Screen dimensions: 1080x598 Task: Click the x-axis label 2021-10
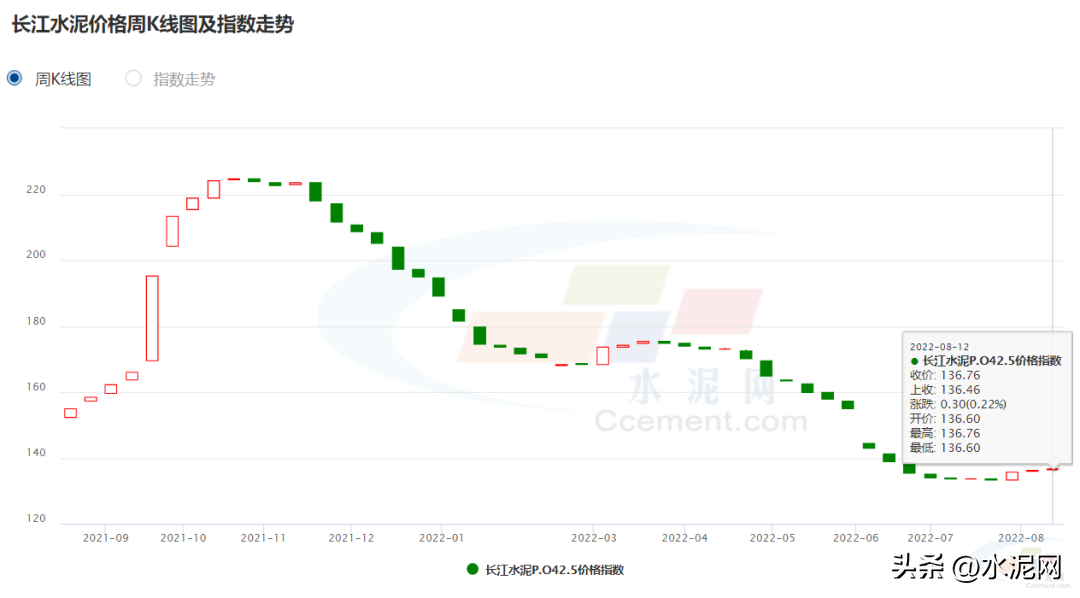pos(183,538)
